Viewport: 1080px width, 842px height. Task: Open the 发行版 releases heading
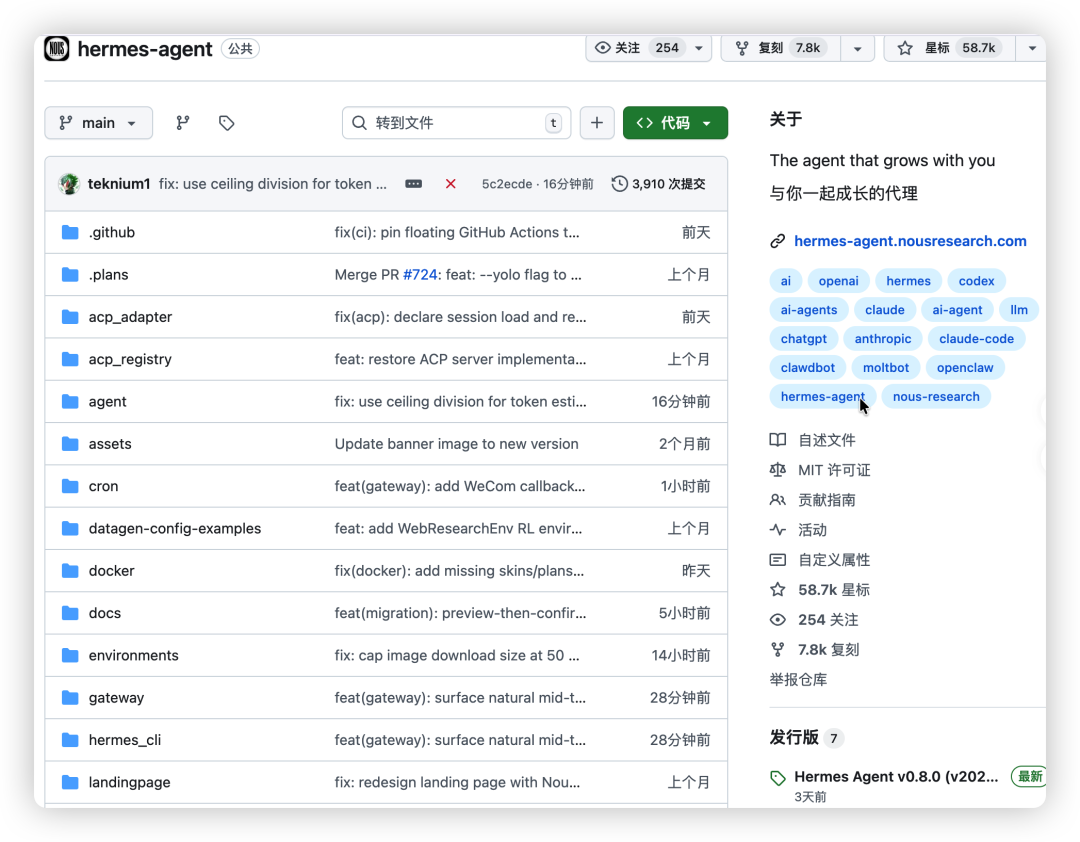(794, 738)
